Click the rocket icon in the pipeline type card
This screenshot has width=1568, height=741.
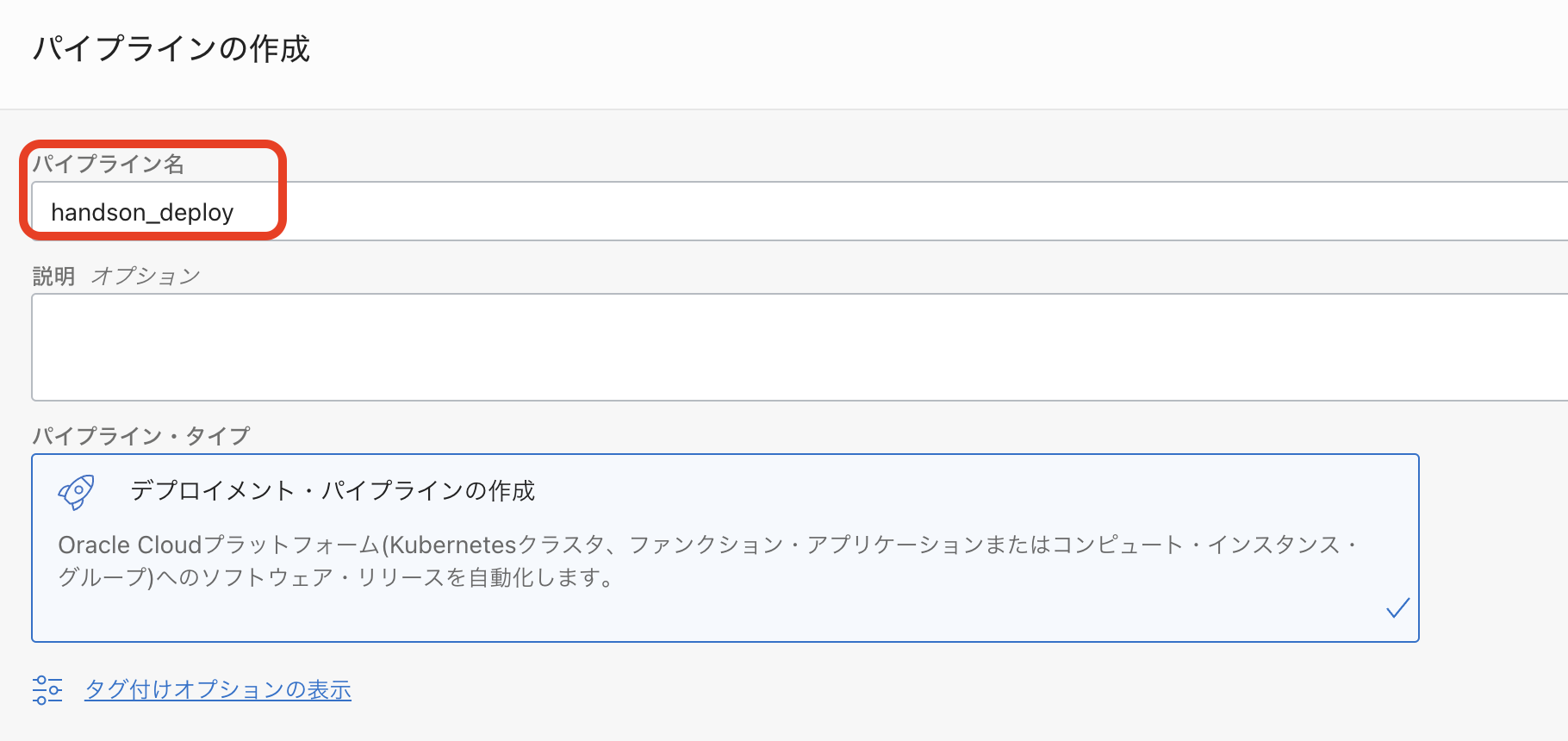click(76, 492)
